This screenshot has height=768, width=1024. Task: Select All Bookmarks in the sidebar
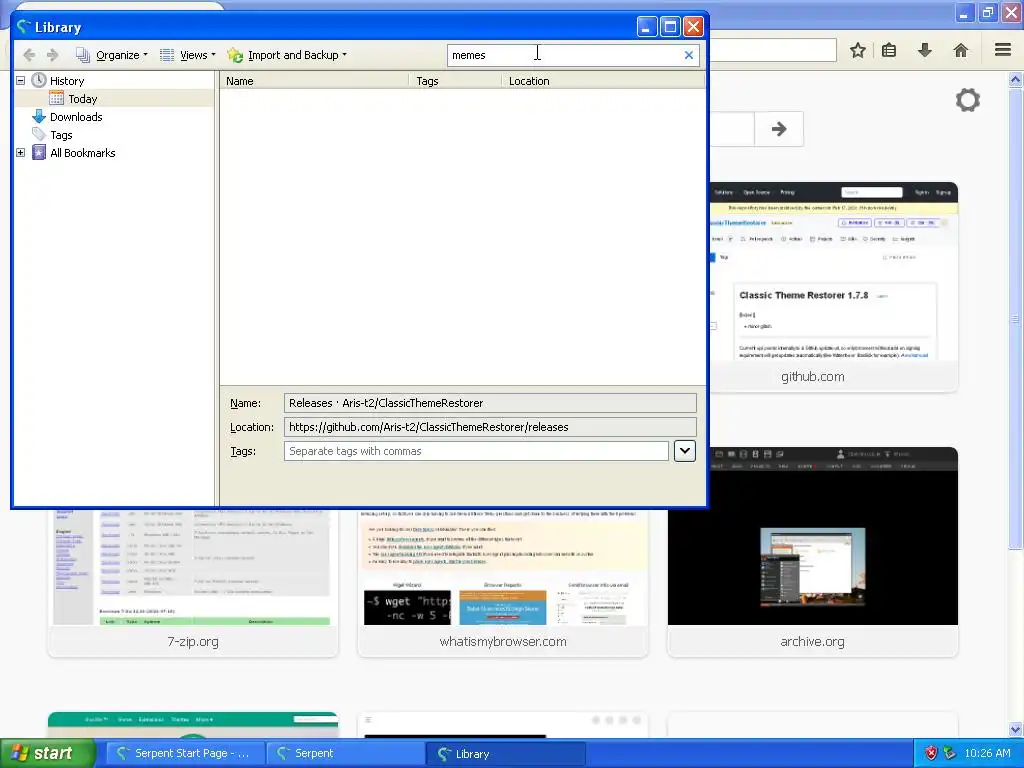pos(82,153)
